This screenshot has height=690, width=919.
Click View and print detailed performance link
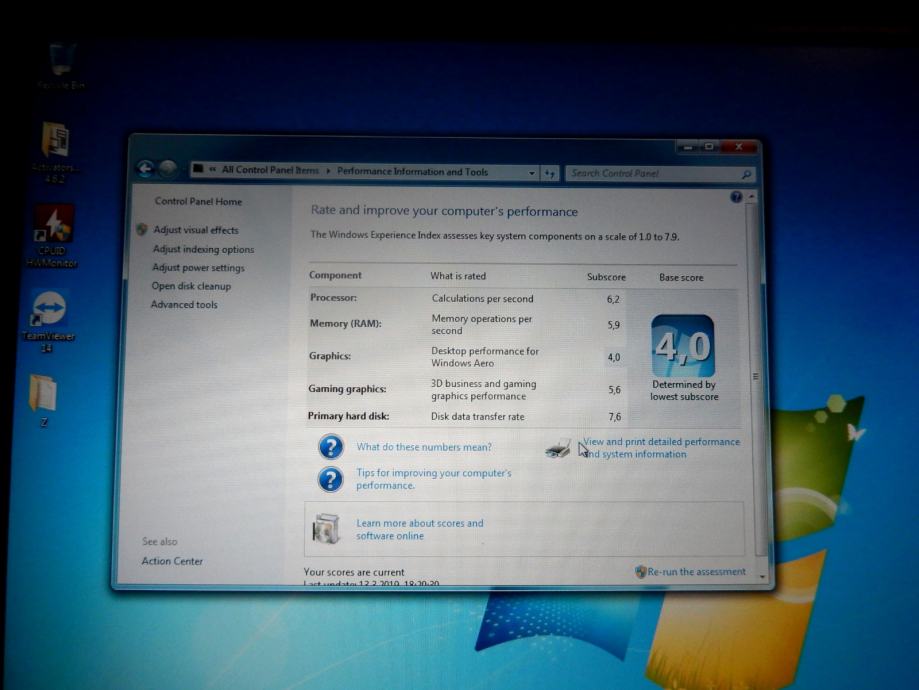pyautogui.click(x=661, y=448)
